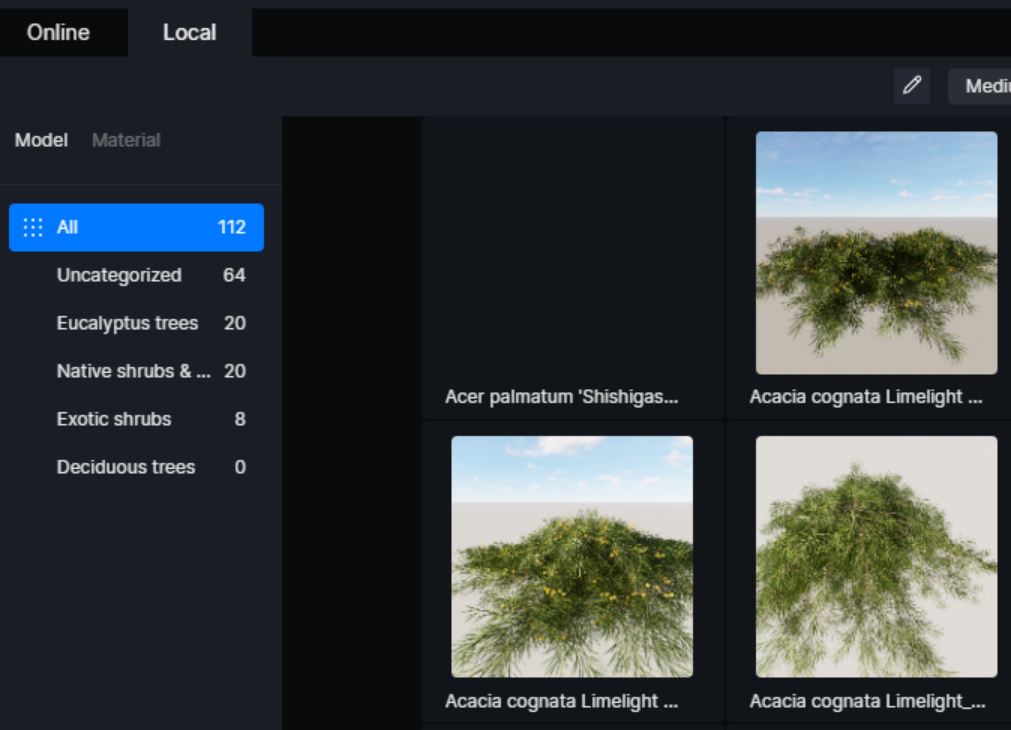Select the bottom-left Acacia cognata Limelight thumbnail

click(x=572, y=557)
